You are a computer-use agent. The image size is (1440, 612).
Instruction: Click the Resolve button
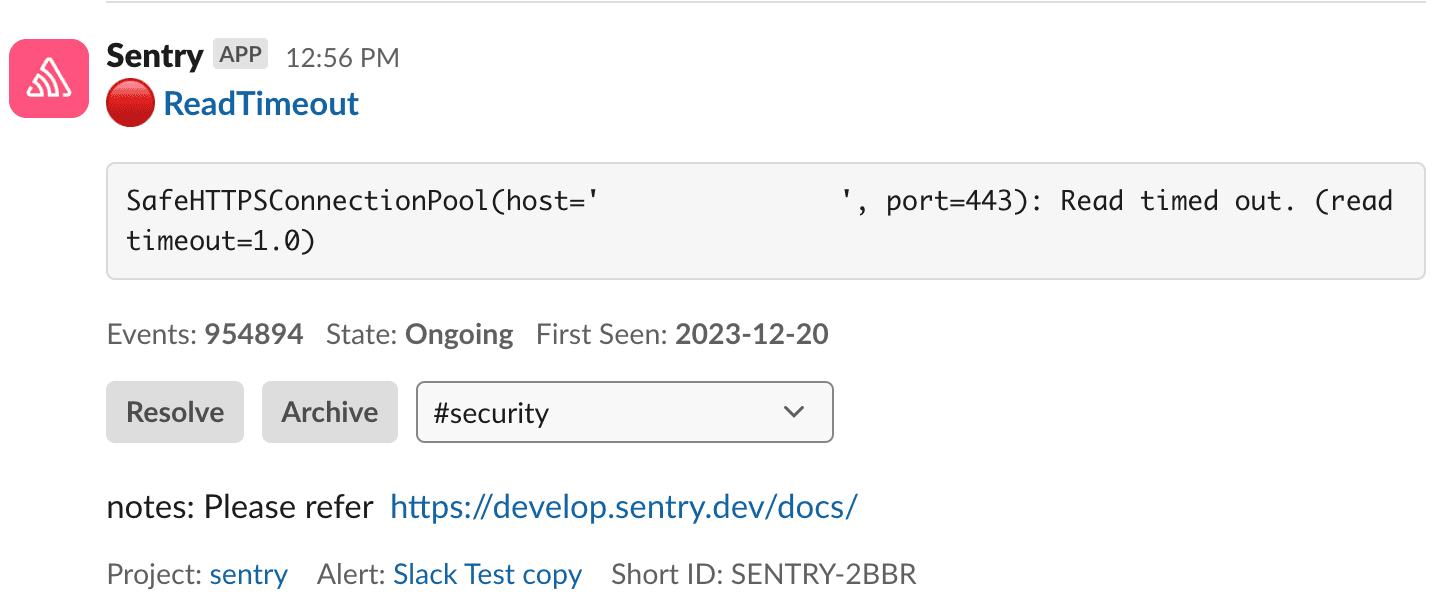click(174, 411)
